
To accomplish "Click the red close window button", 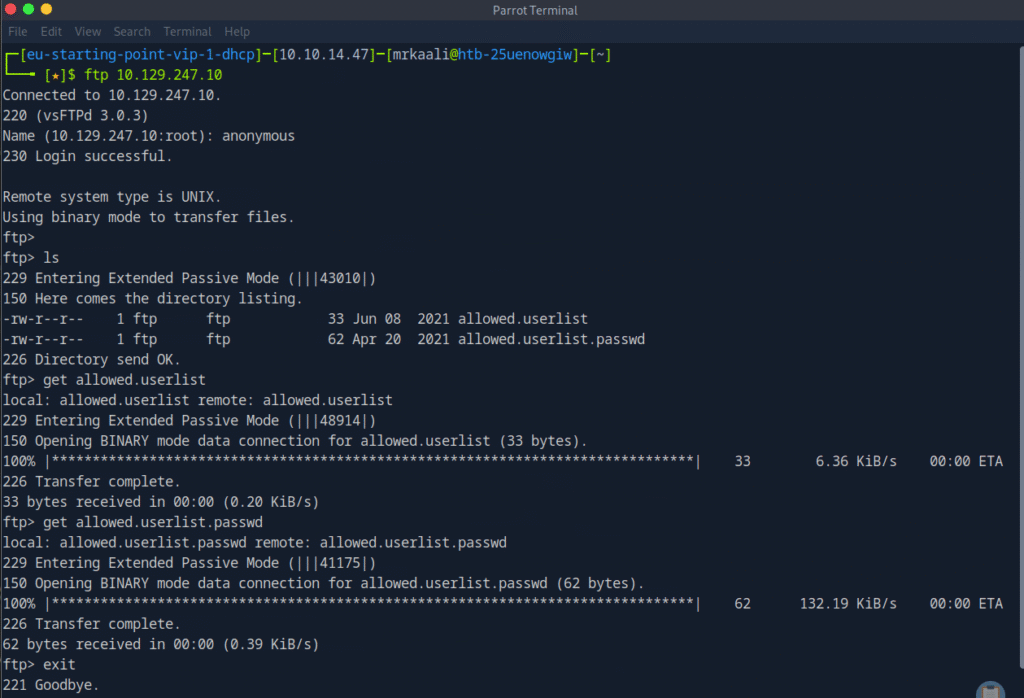I will (11, 10).
